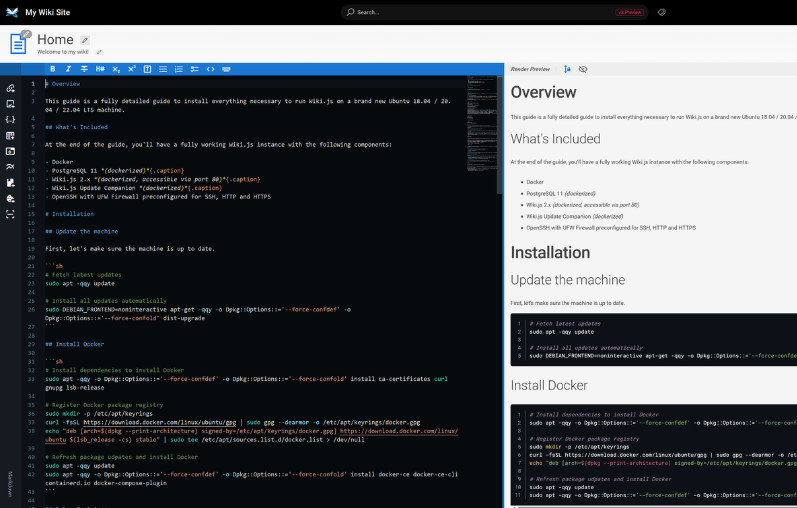Click the distraction-free focus mode sidebar icon

click(x=10, y=215)
